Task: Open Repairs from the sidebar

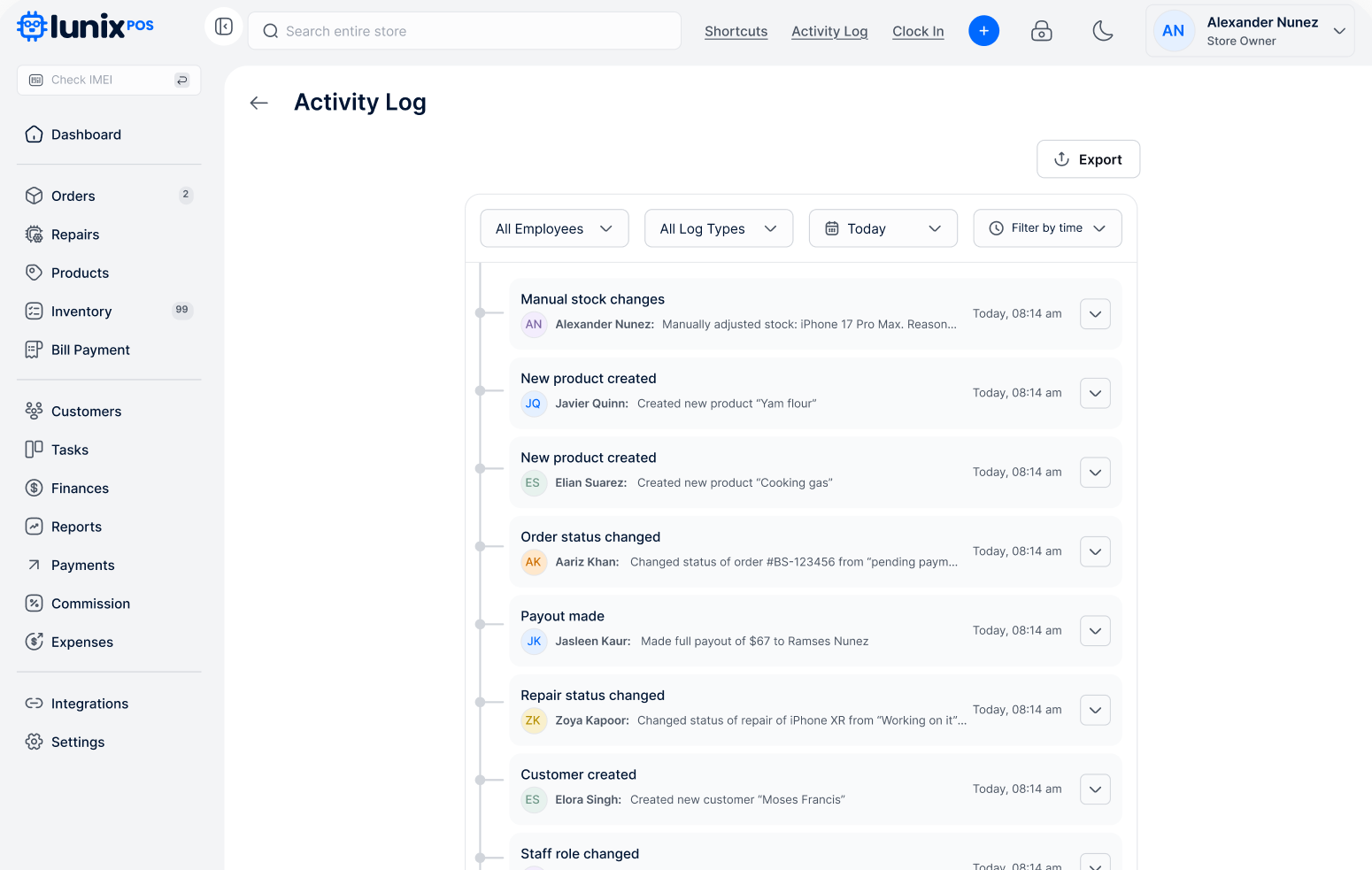Action: click(75, 235)
